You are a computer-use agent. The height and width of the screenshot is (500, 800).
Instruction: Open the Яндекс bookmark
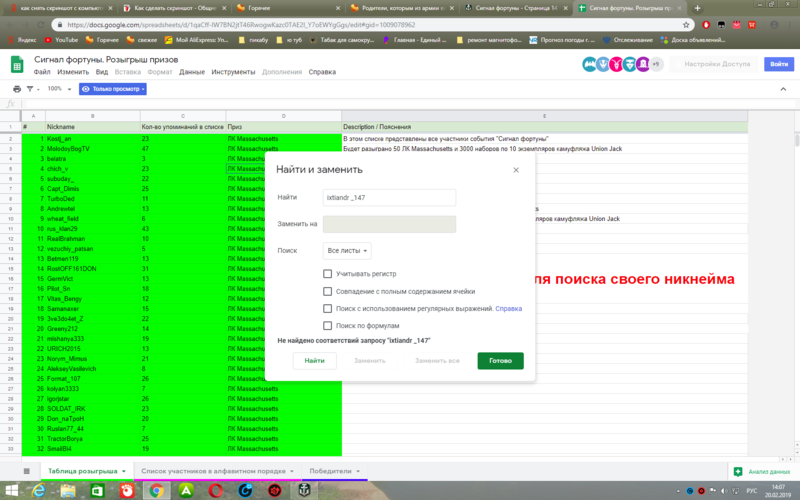22,40
